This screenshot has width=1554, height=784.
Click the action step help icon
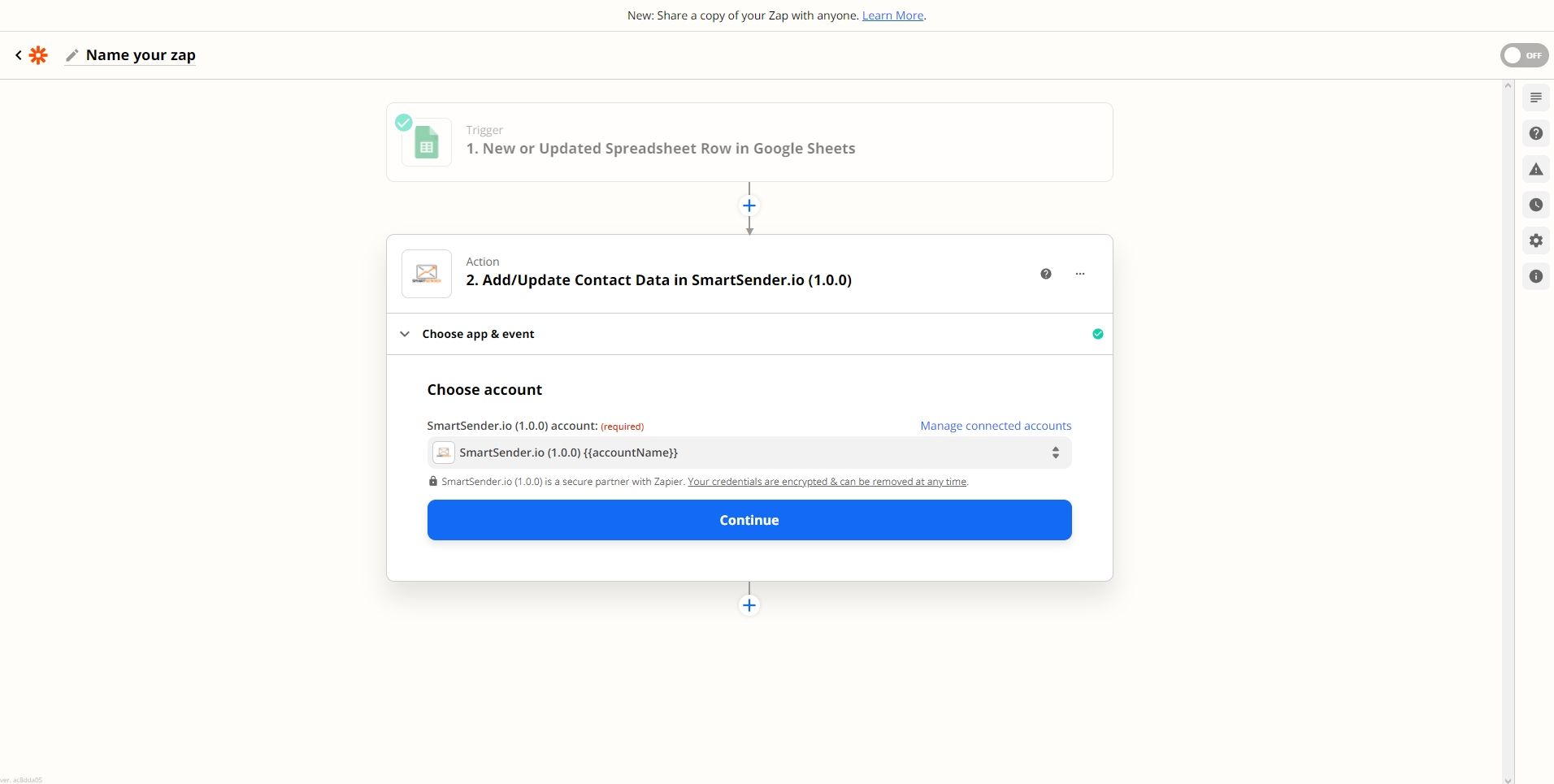point(1046,274)
